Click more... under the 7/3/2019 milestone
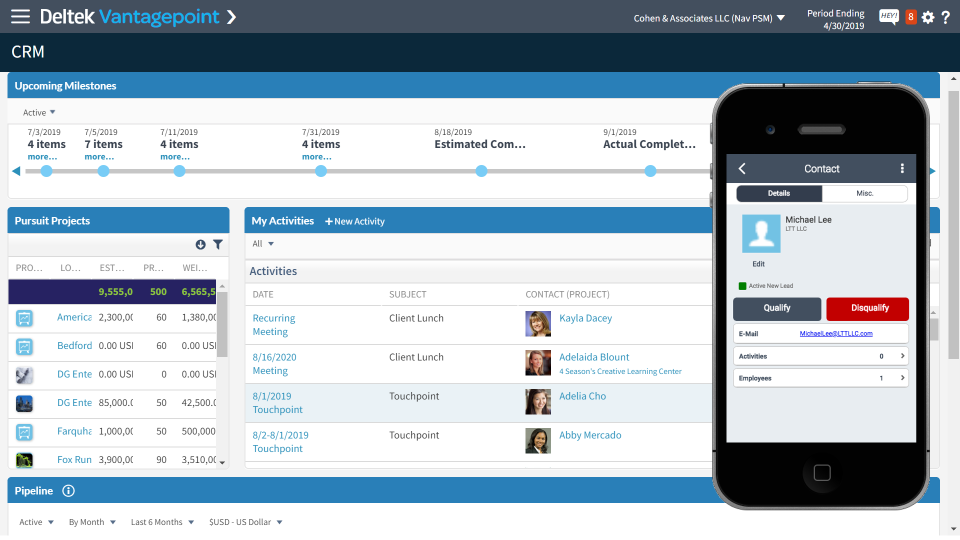Screen dimensions: 960x540 (42, 157)
